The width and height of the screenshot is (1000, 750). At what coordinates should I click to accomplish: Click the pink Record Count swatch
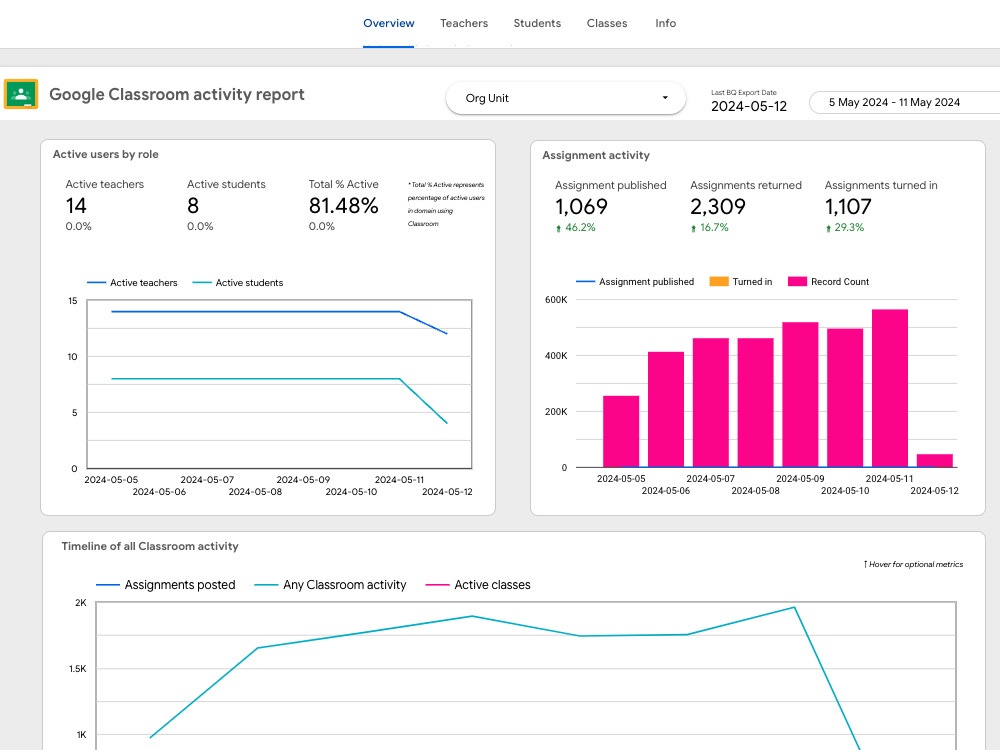click(x=797, y=282)
